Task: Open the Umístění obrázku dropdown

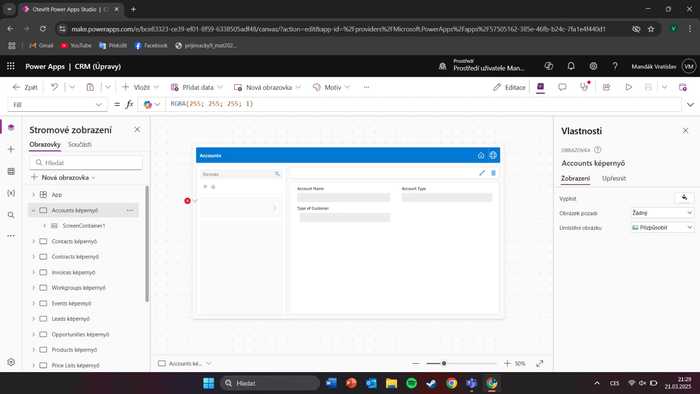Action: [662, 228]
